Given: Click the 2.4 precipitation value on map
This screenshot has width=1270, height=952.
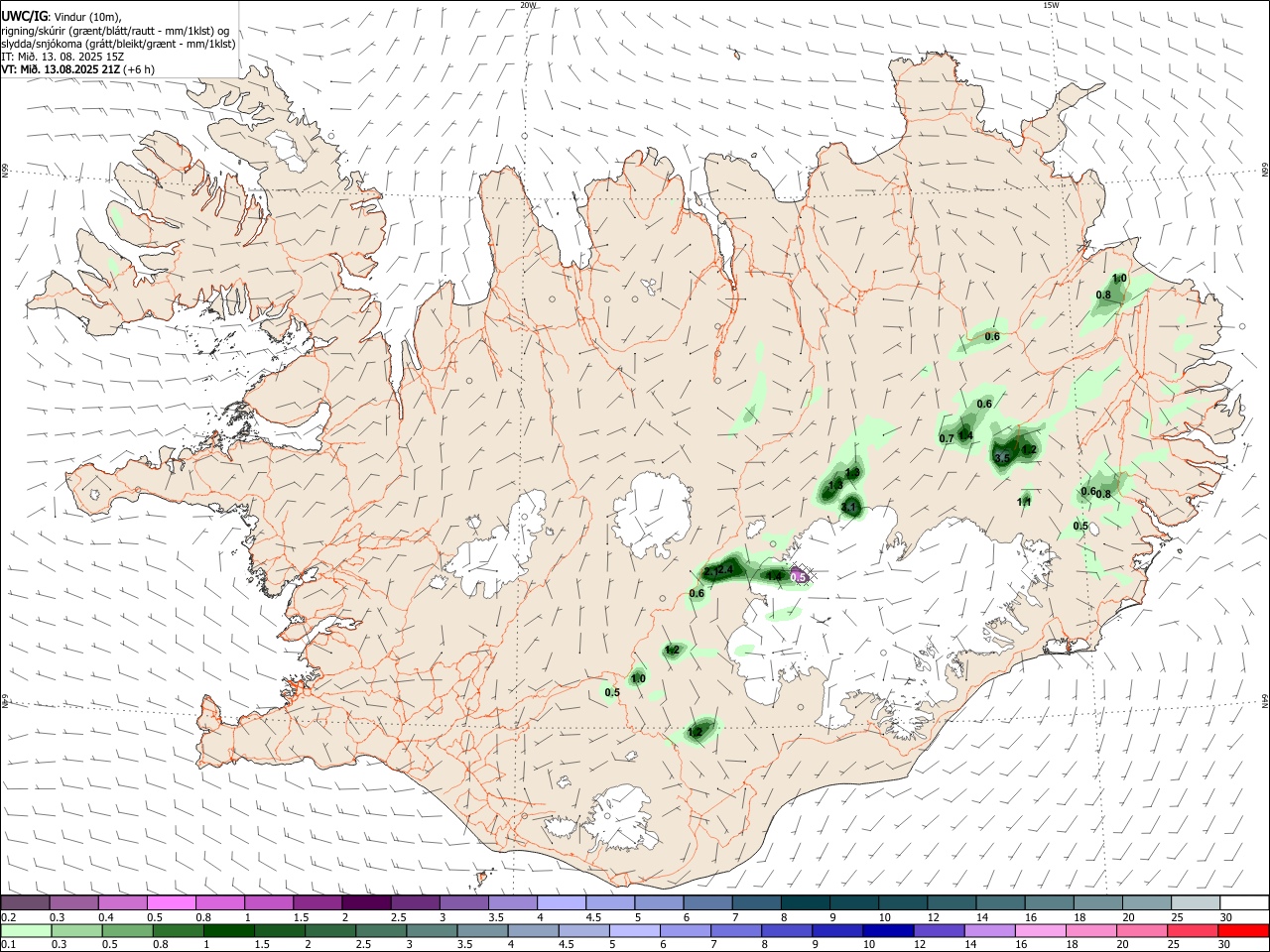Looking at the screenshot, I should coord(723,569).
